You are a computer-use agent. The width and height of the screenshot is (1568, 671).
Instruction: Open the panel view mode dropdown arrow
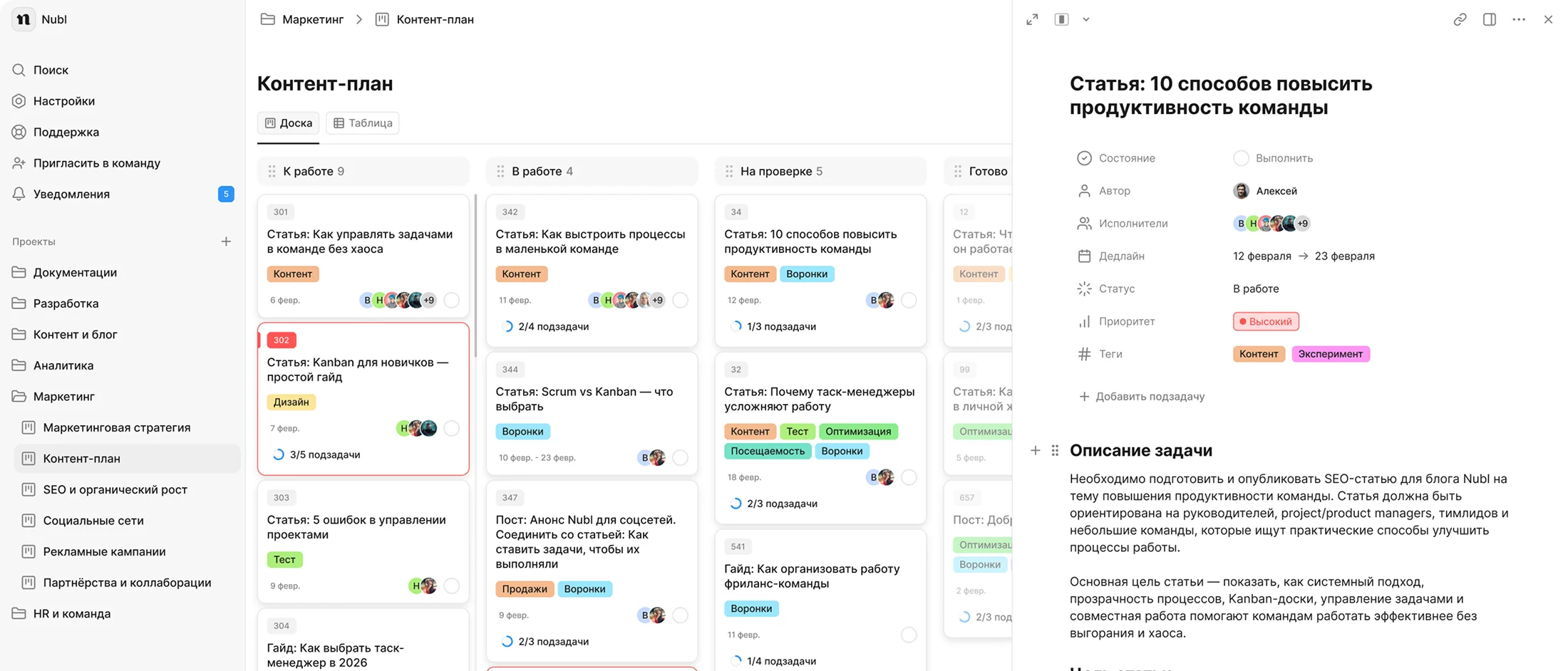pos(1086,19)
